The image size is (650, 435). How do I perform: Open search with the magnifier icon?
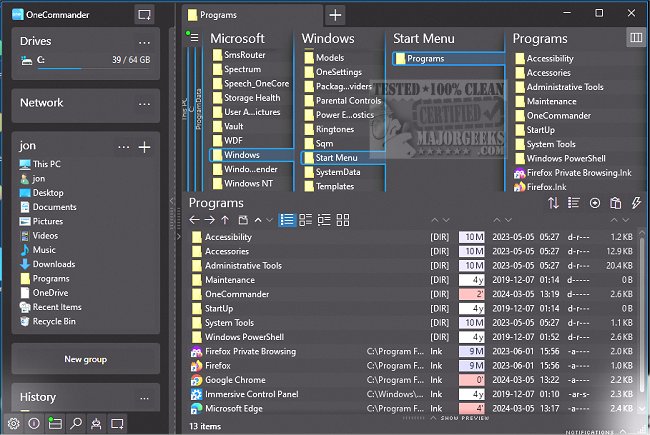coord(76,423)
